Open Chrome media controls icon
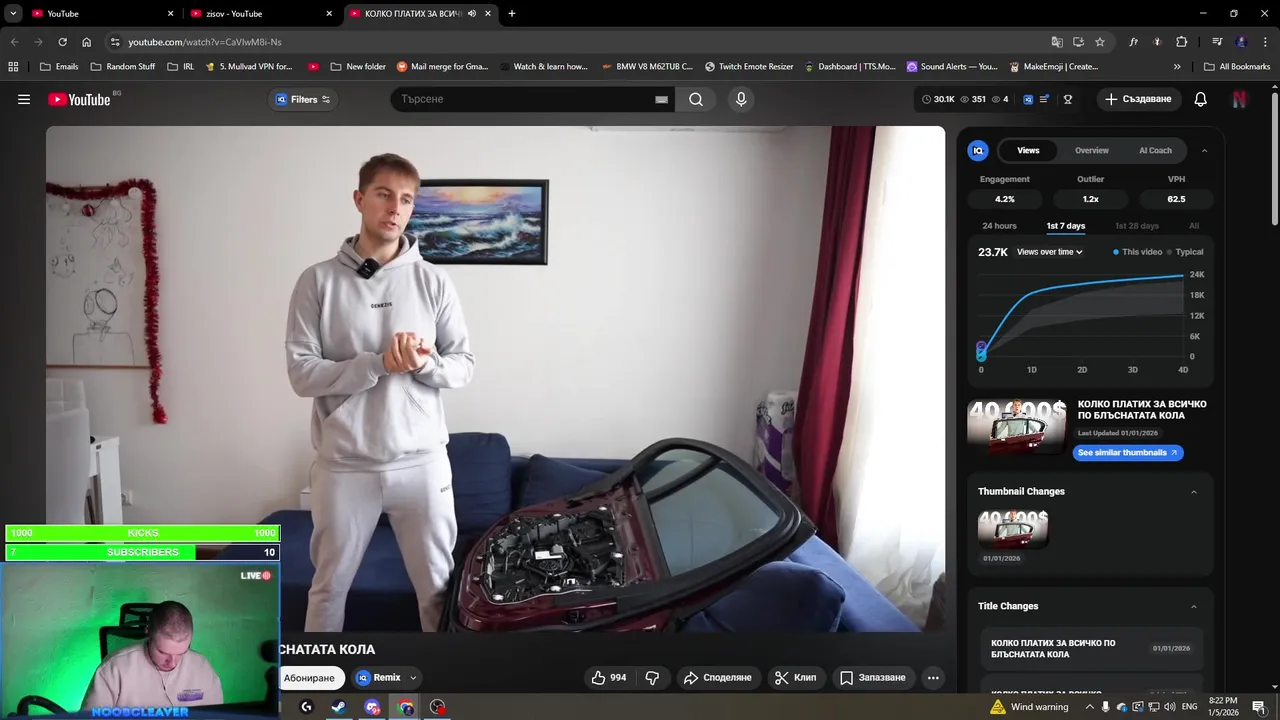The width and height of the screenshot is (1280, 720). coord(1217,42)
